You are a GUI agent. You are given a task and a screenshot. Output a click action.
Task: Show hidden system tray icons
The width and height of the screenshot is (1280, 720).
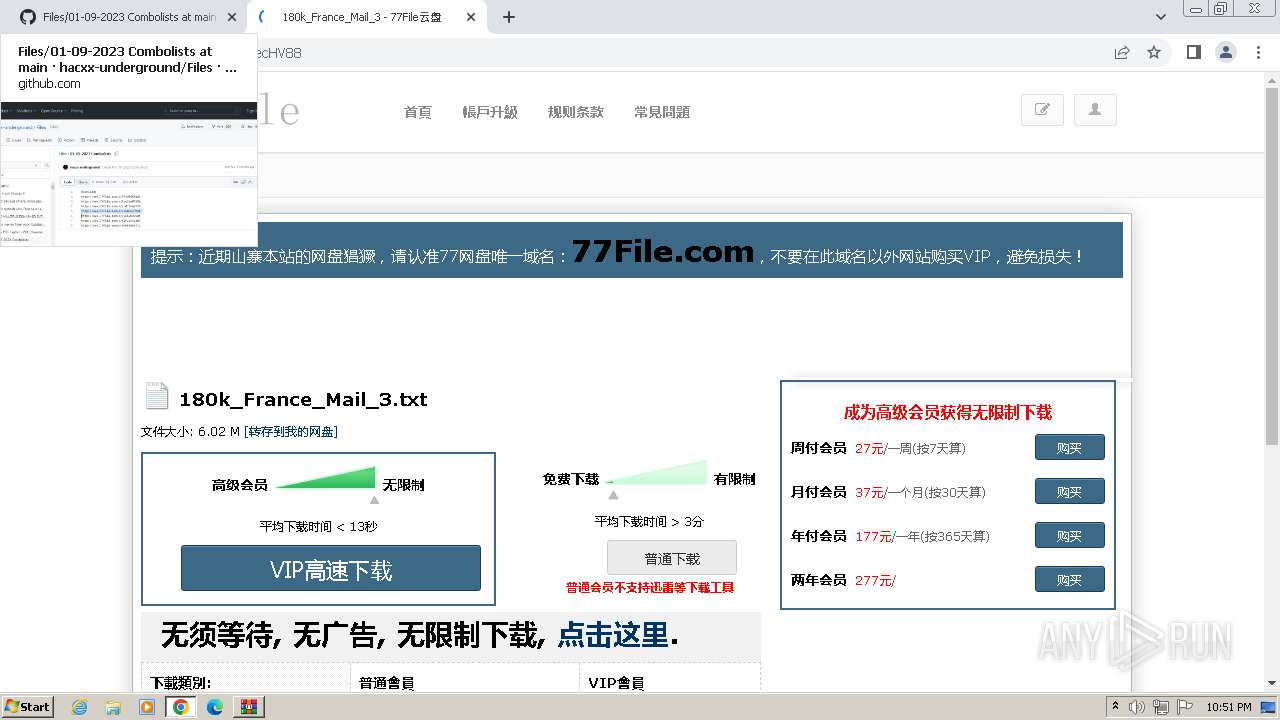point(1115,706)
